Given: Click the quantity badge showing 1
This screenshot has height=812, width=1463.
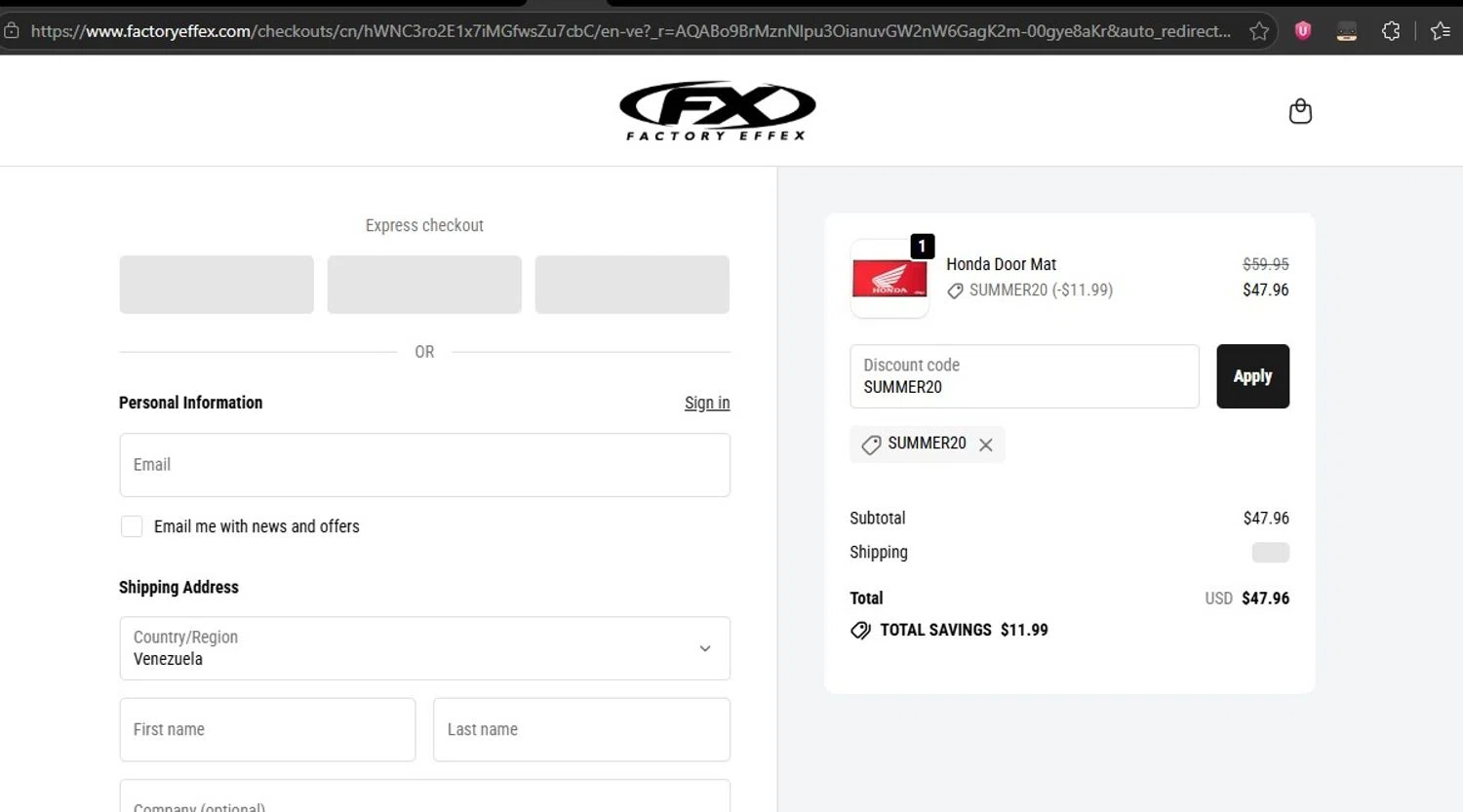Looking at the screenshot, I should pos(922,247).
